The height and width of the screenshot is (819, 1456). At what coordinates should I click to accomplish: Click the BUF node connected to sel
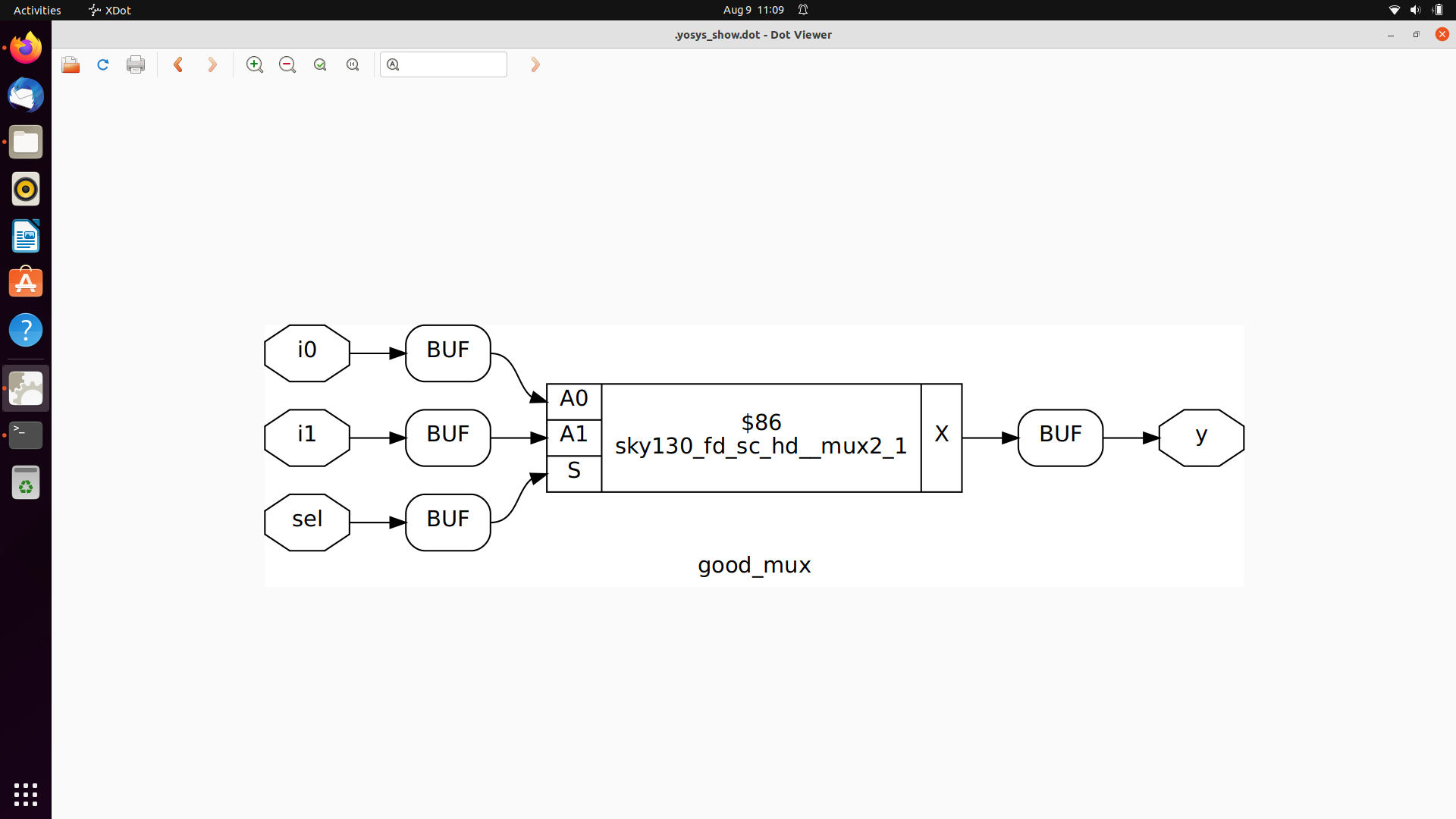447,521
